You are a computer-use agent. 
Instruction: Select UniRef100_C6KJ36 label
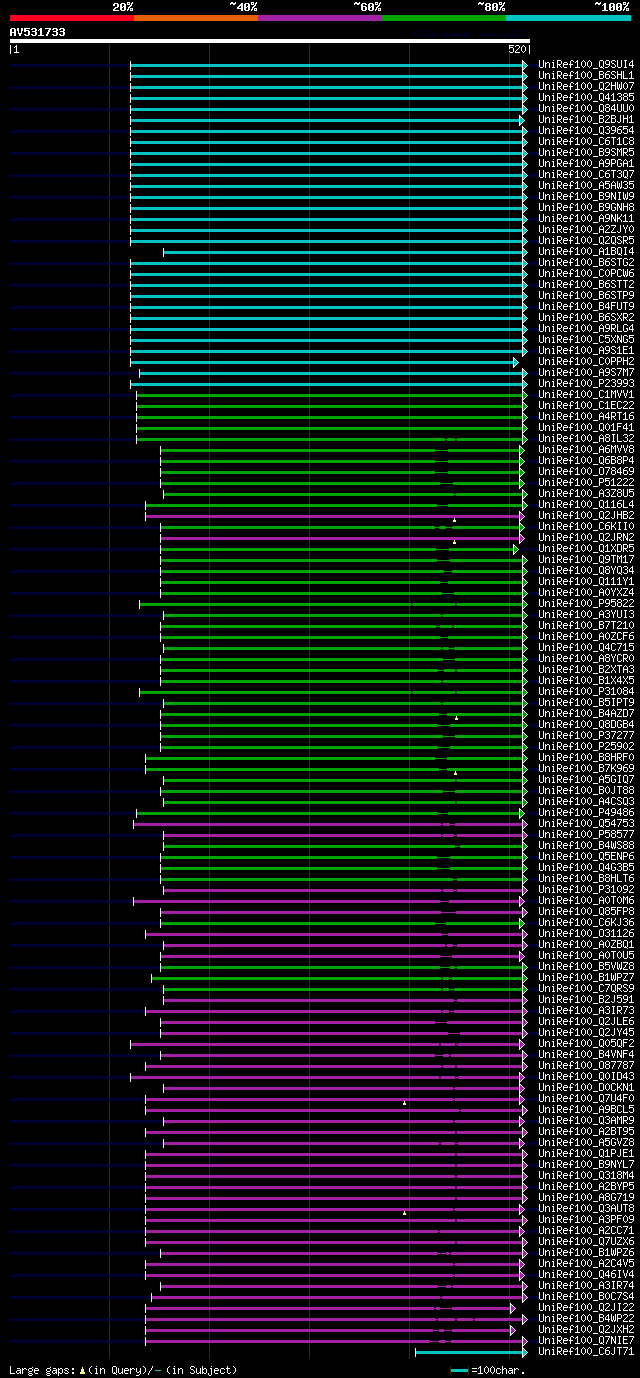(586, 922)
